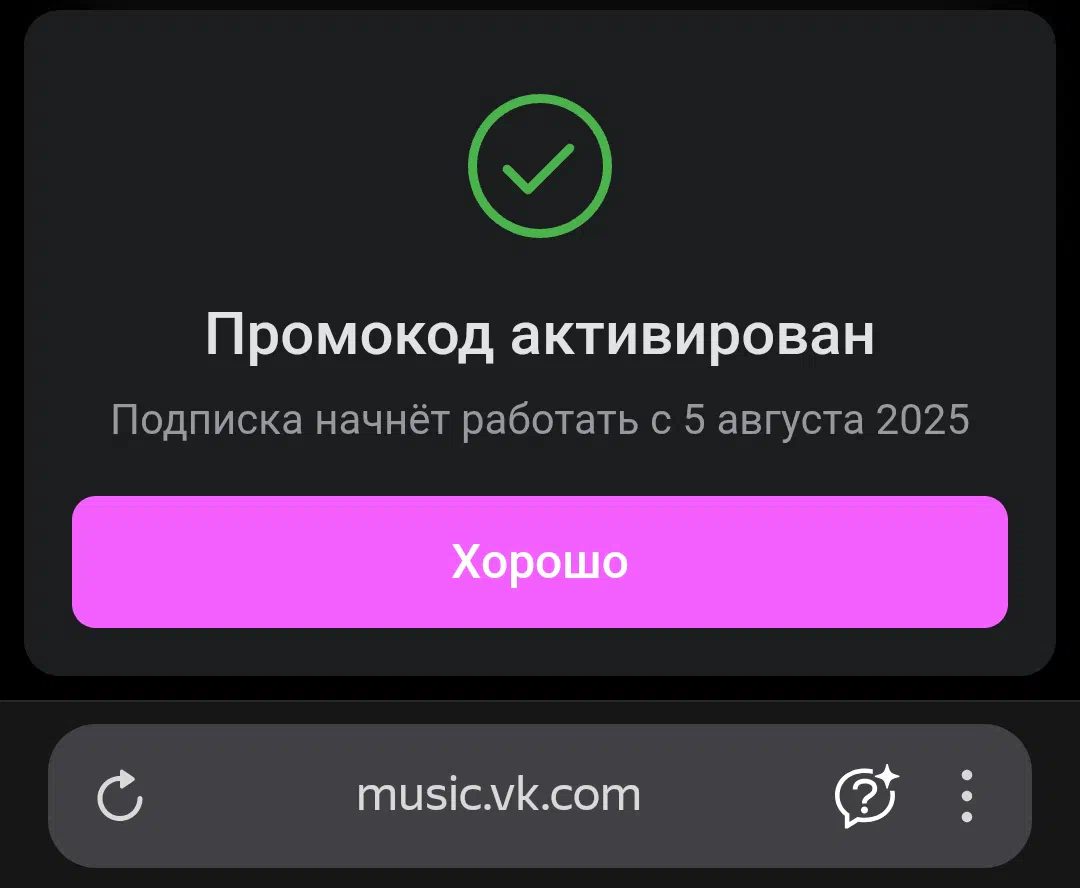Click the subscription start date text
1080x888 pixels.
539,420
